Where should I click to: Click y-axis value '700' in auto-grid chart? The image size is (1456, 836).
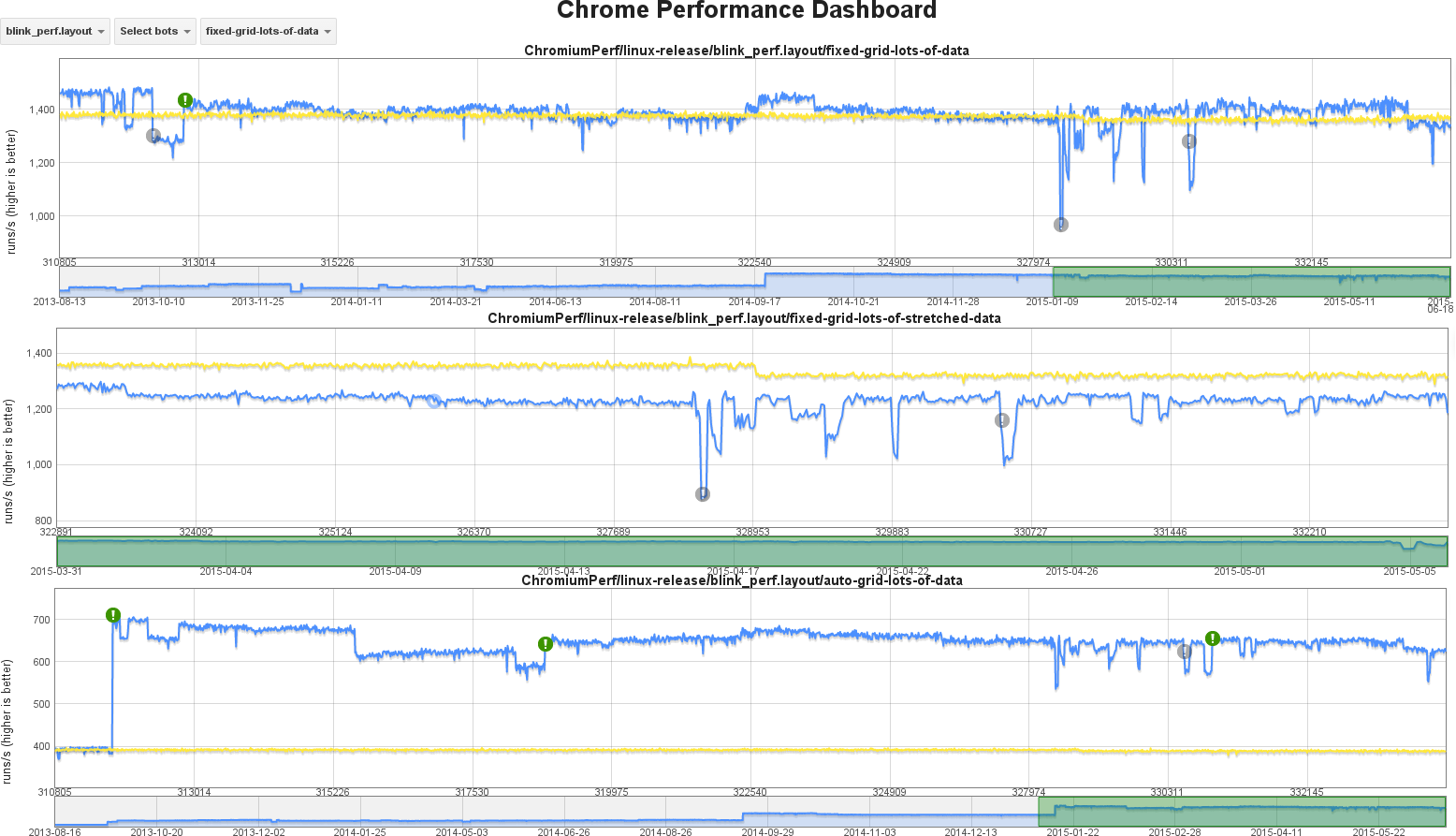[x=41, y=620]
